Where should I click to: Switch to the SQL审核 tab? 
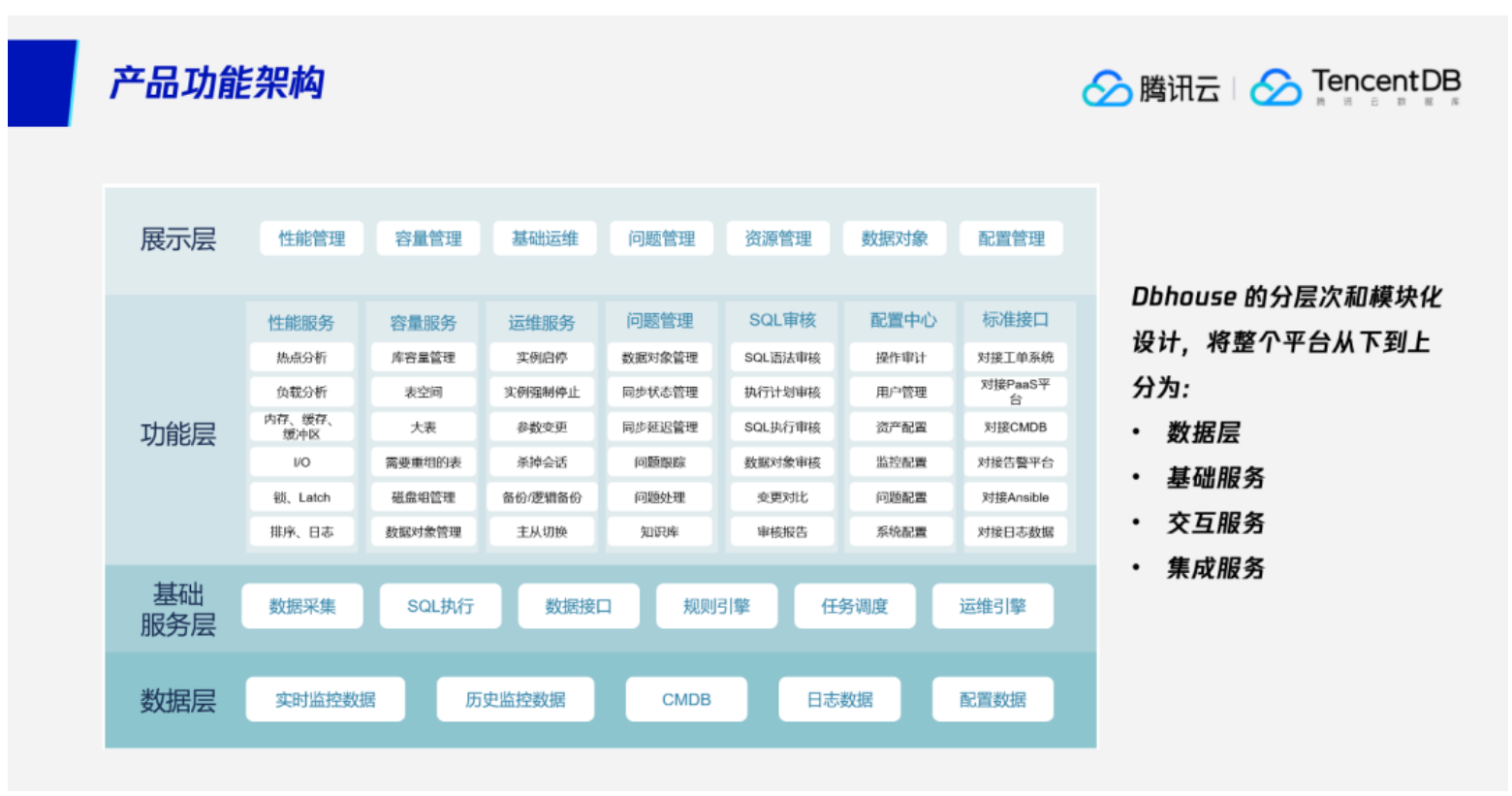(x=781, y=321)
